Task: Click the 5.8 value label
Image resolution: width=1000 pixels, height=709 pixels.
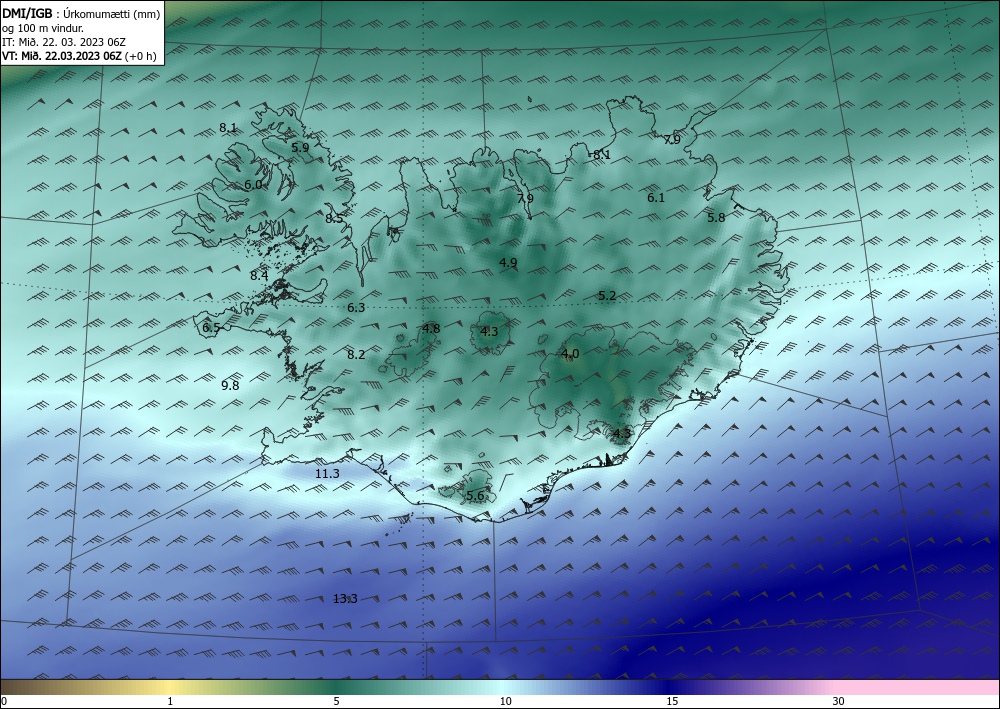Action: coord(716,218)
